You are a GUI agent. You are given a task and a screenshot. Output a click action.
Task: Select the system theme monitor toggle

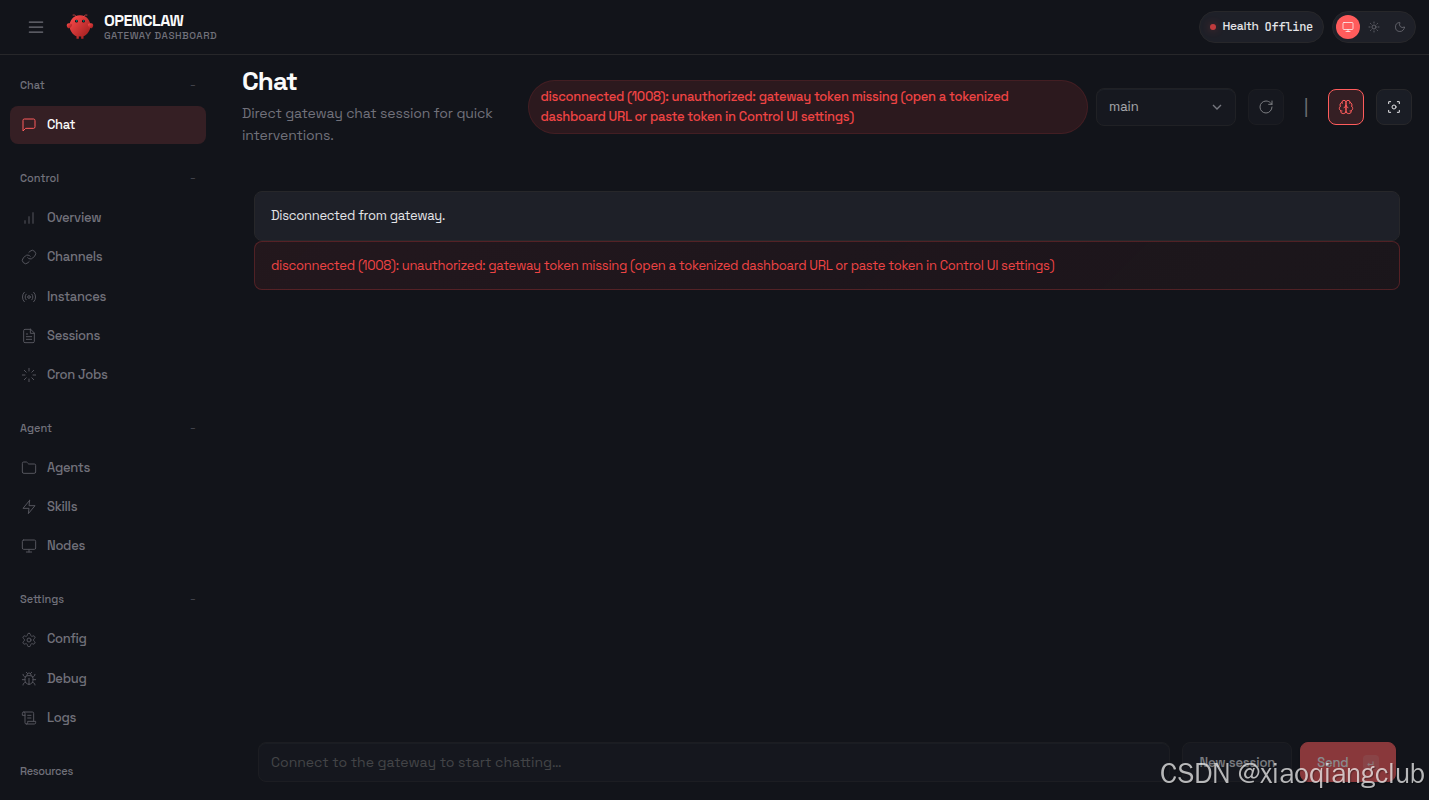[x=1347, y=27]
